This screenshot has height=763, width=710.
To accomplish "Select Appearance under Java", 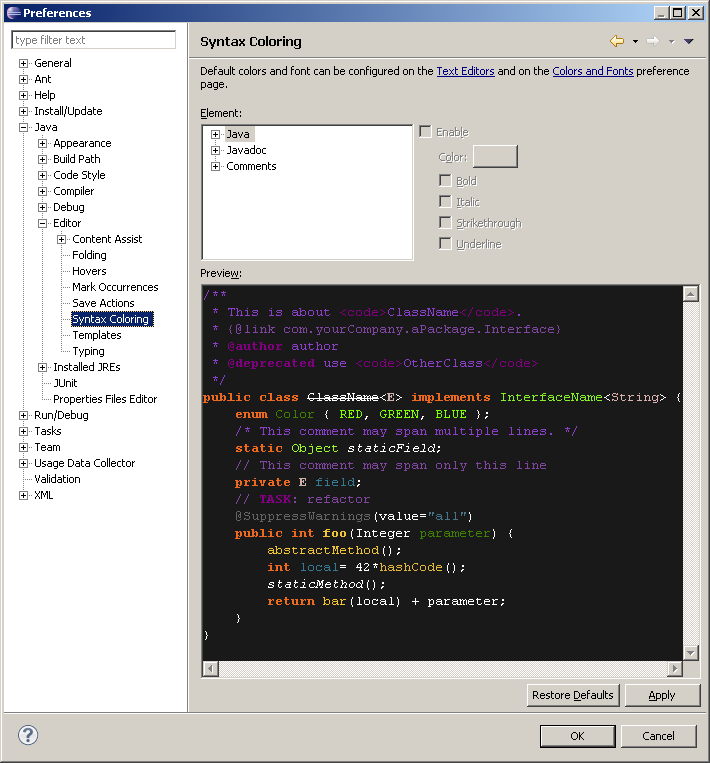I will click(82, 143).
